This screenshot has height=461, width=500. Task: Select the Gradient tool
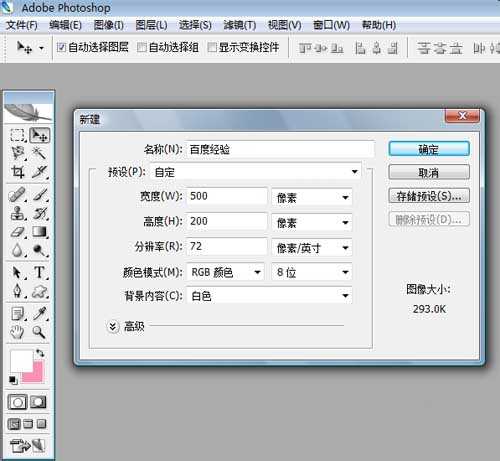pos(39,232)
